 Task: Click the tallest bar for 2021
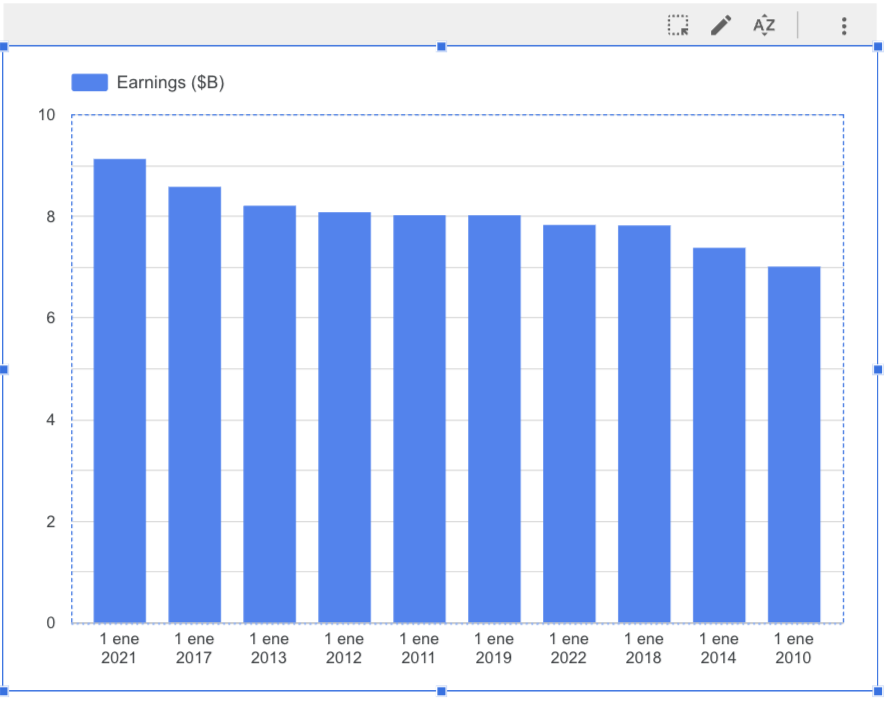[120, 390]
